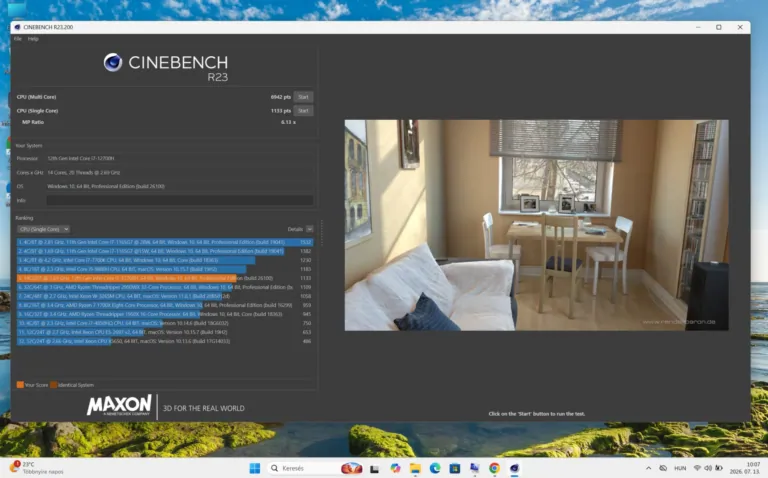Select ranking row 7 Intel Xeon W-3265M

165,296
